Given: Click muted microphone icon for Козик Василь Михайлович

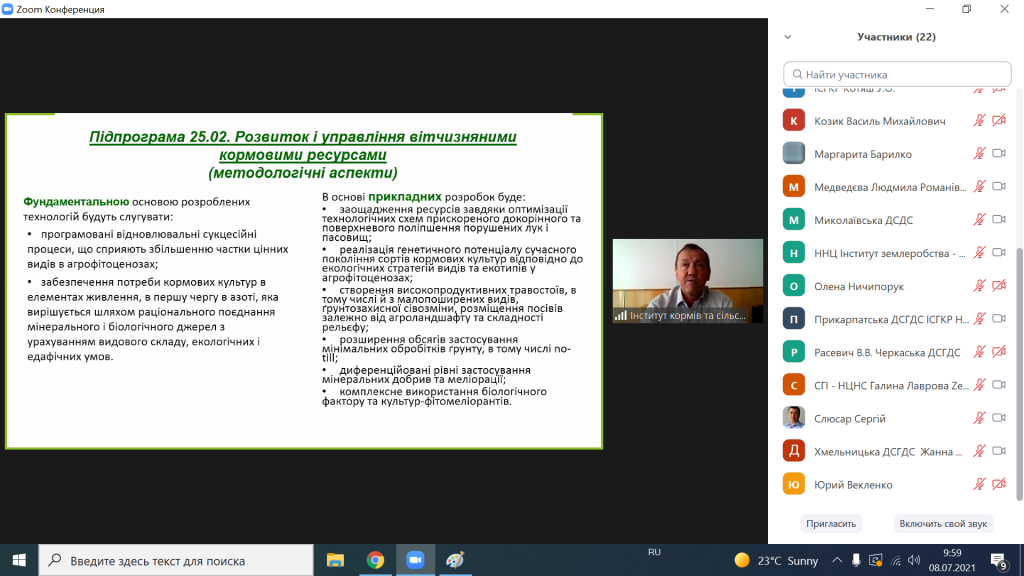Looking at the screenshot, I should (980, 121).
